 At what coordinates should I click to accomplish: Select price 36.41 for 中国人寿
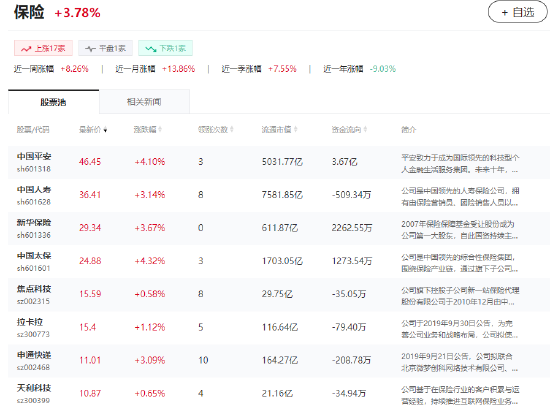coord(90,195)
